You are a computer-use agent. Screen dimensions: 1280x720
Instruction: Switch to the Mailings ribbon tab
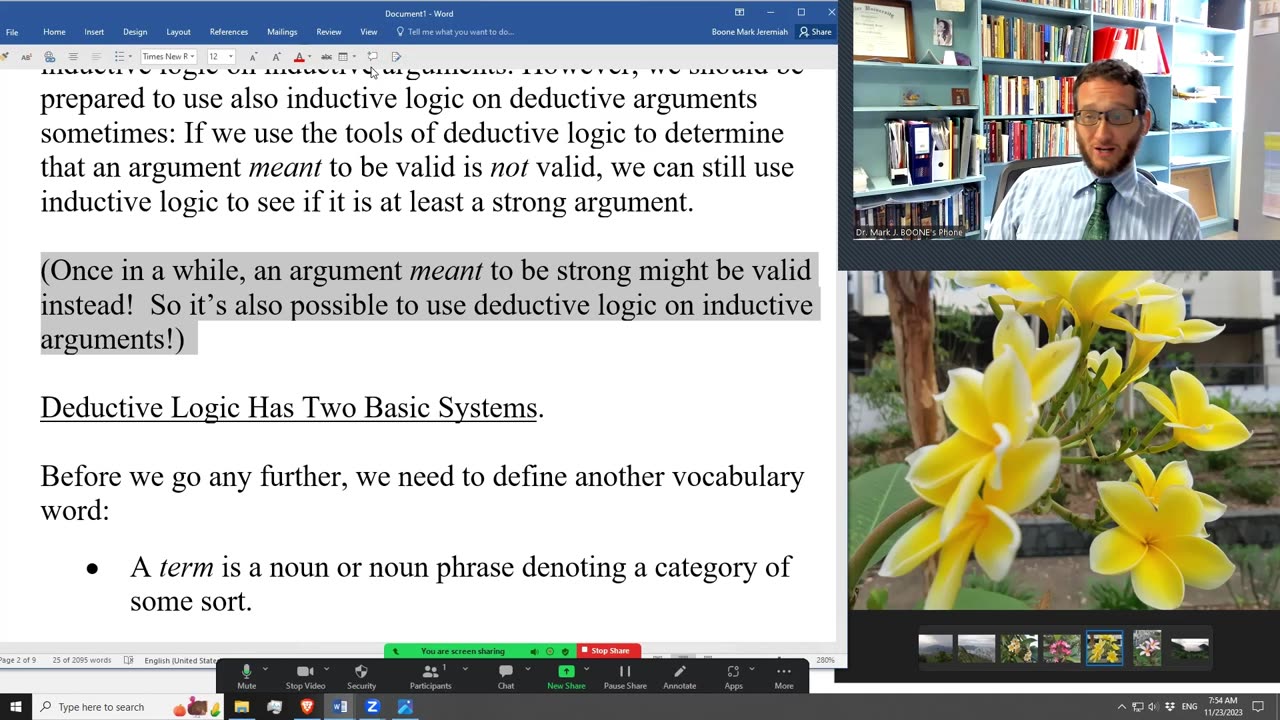point(282,32)
